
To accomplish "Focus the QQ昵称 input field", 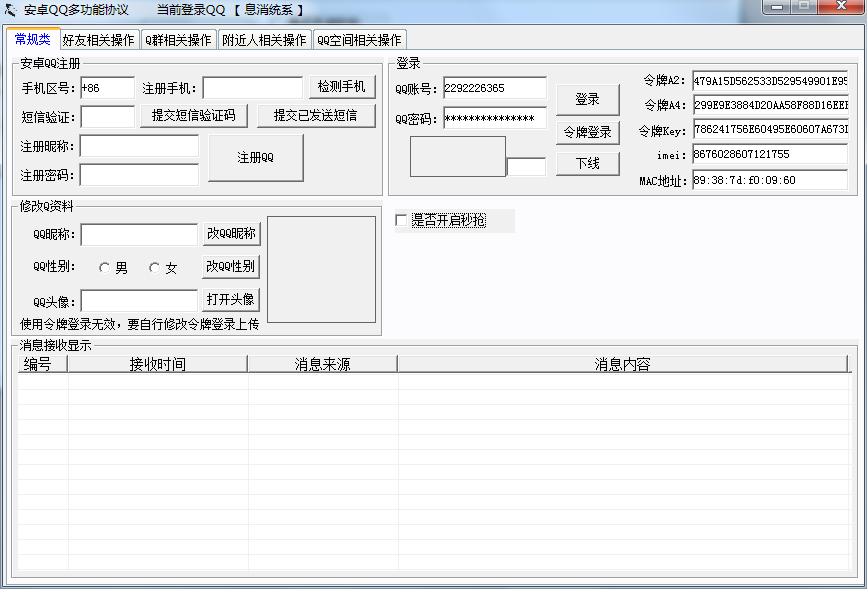I will point(139,234).
